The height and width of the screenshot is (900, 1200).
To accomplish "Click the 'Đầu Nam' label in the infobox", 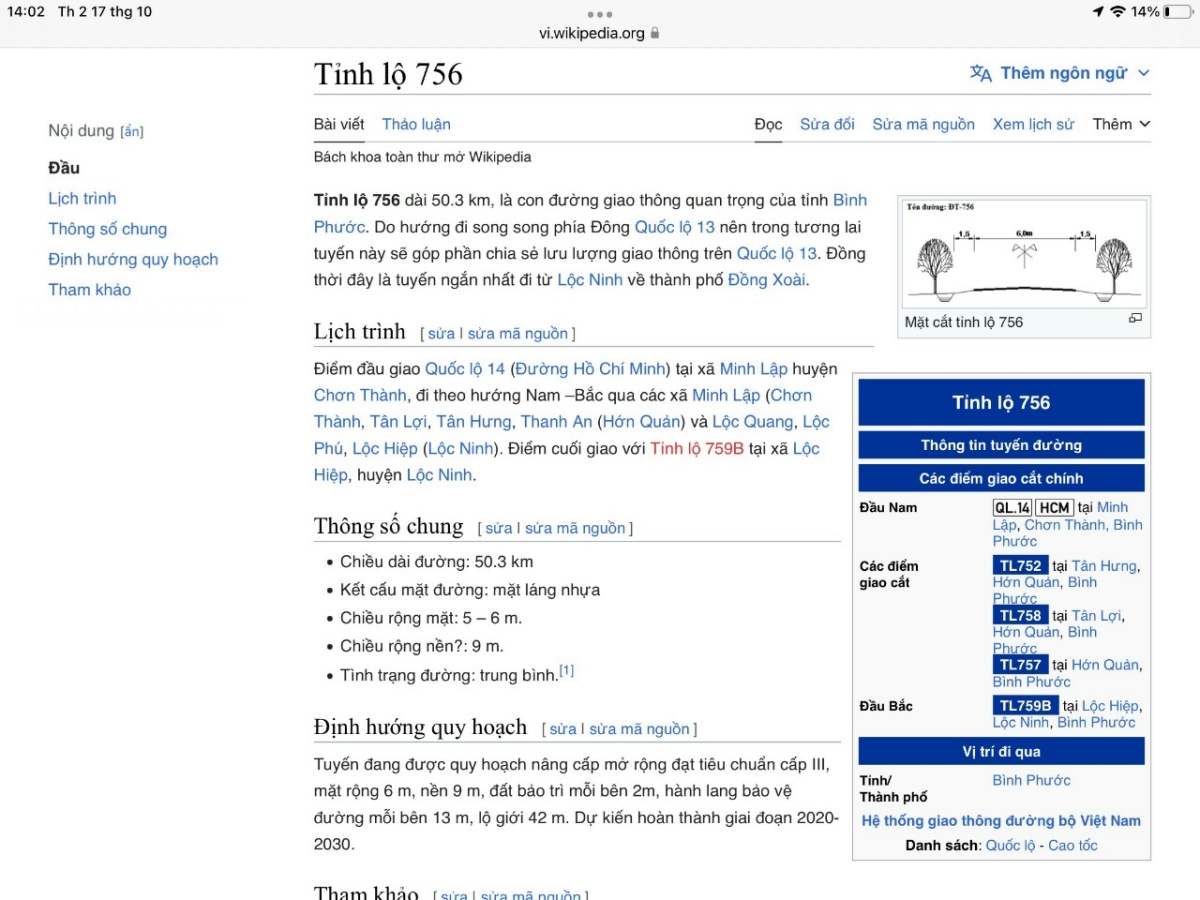I will point(888,508).
